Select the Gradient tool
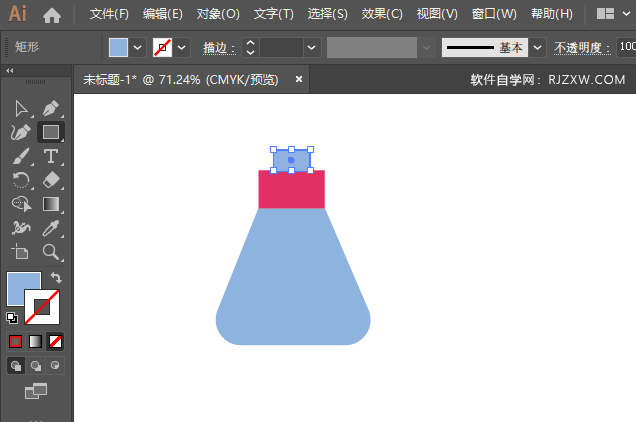The height and width of the screenshot is (422, 636). [x=51, y=204]
